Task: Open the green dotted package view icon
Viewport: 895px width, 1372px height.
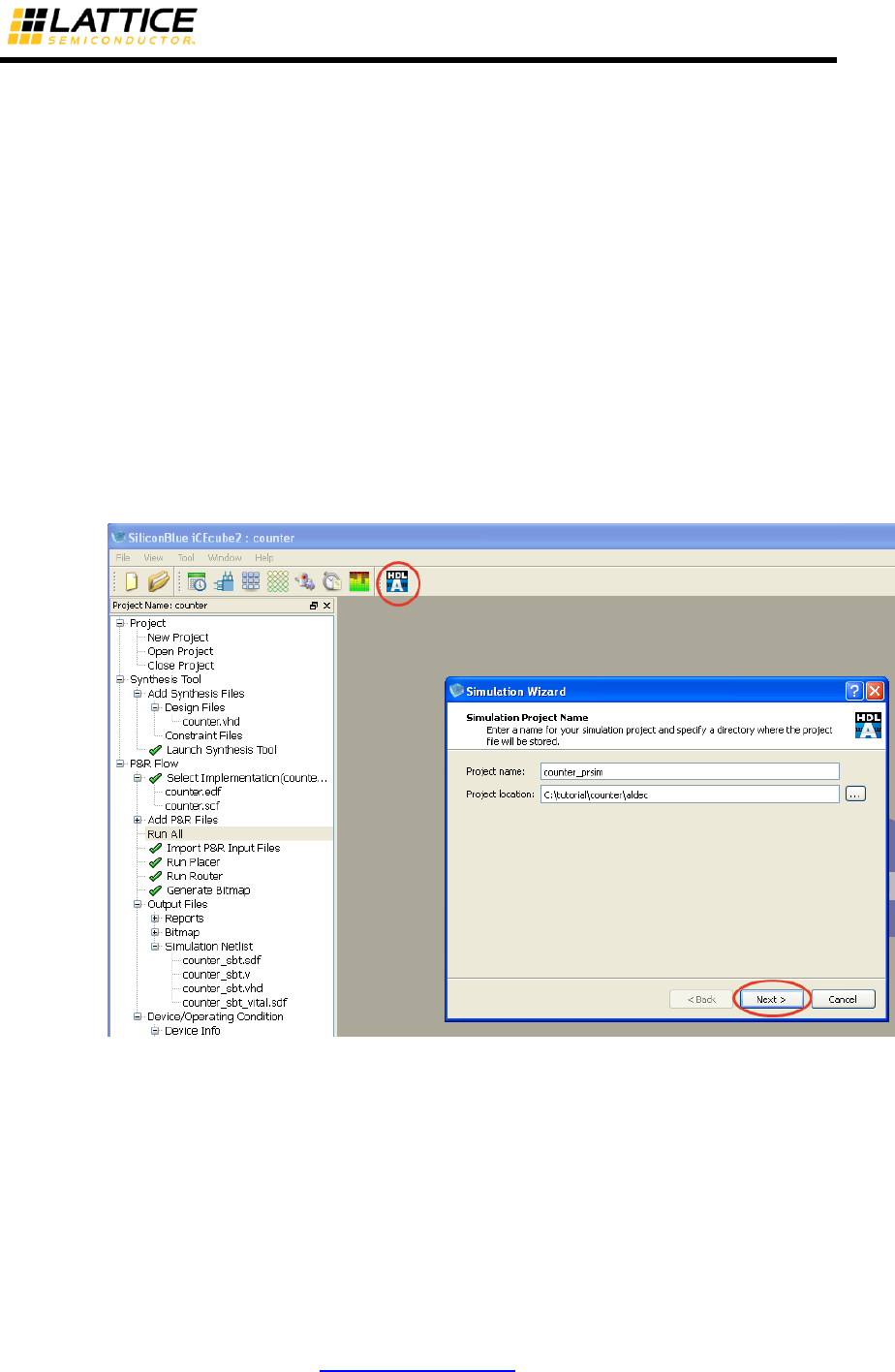Action: [278, 581]
